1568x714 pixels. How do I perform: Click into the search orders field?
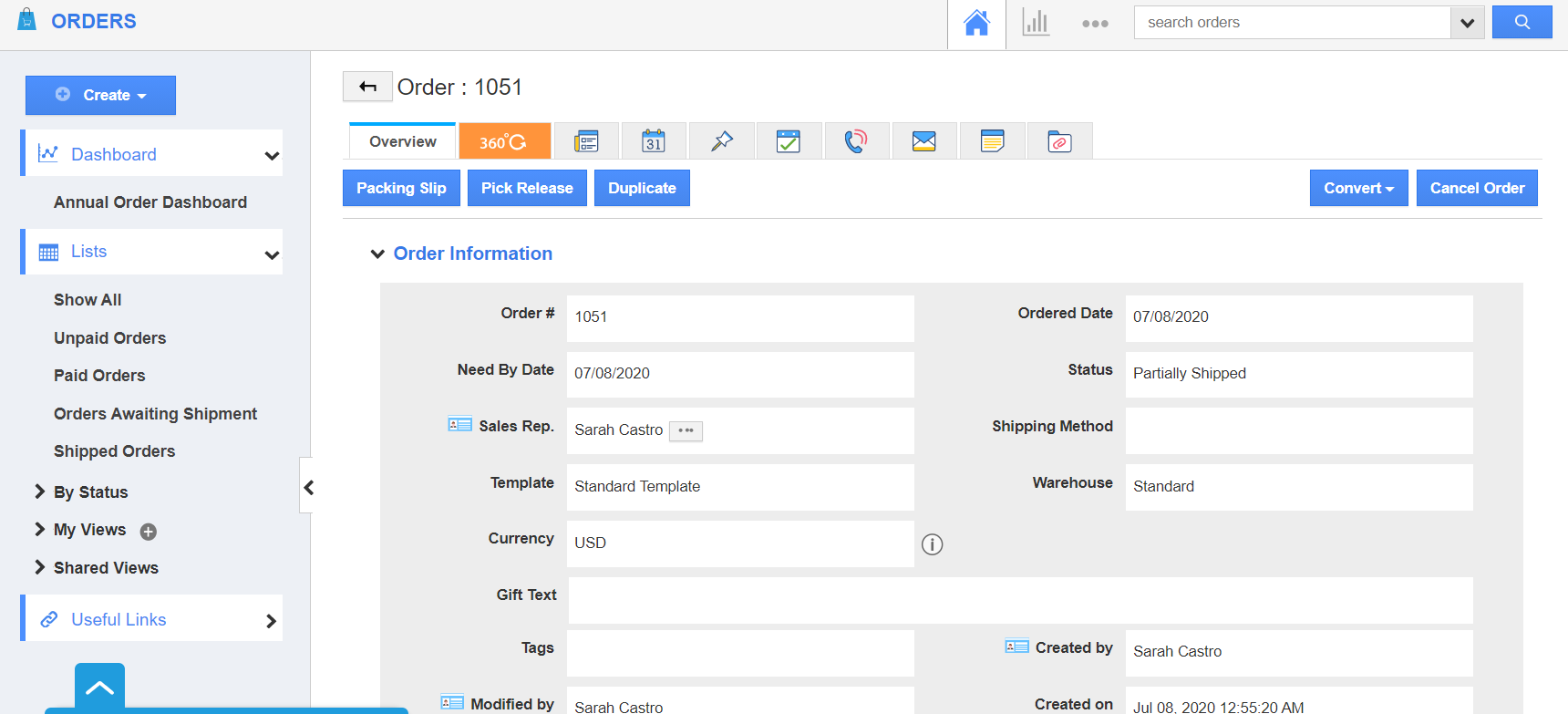[x=1291, y=23]
